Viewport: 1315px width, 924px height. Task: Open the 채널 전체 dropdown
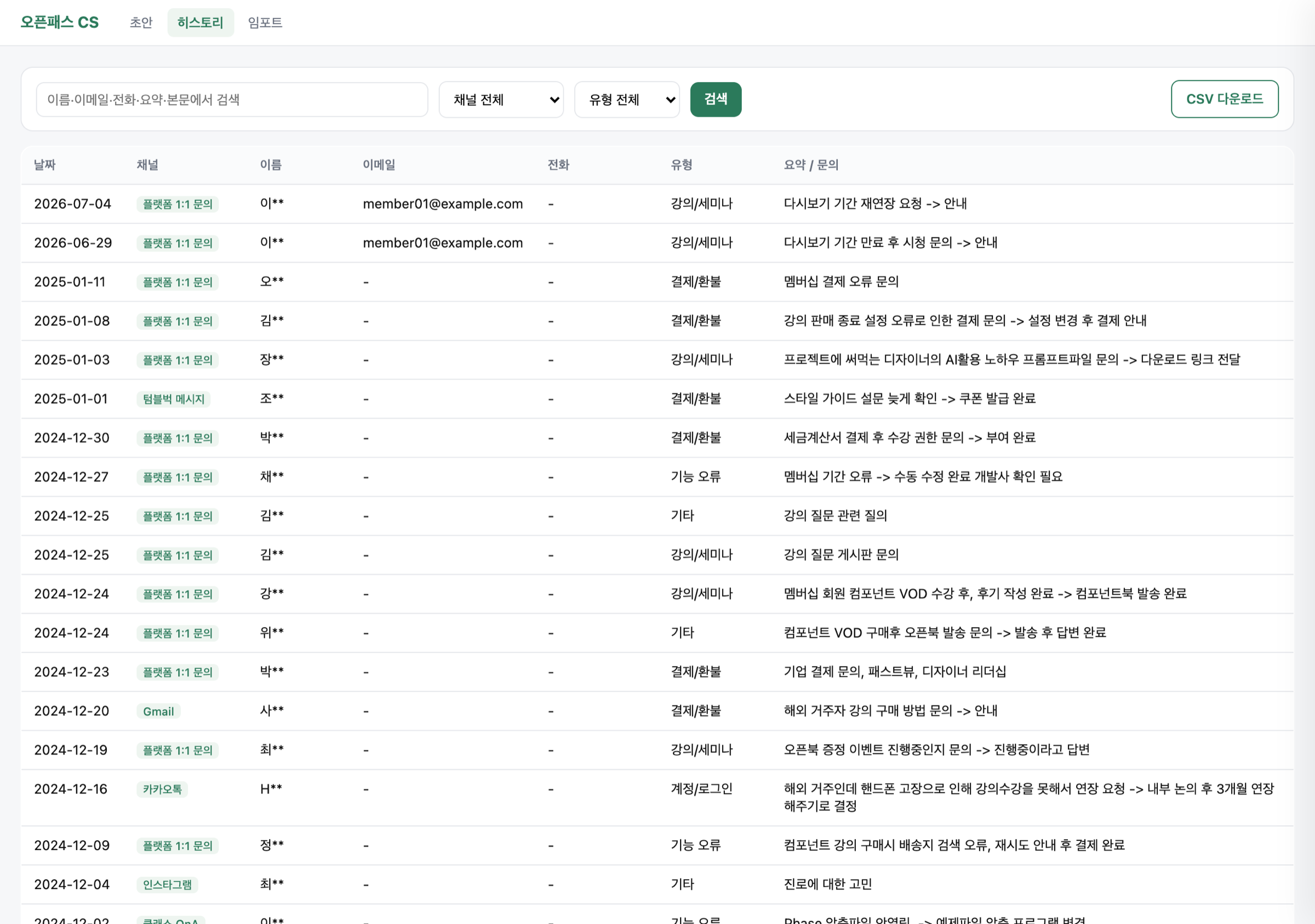(x=501, y=100)
